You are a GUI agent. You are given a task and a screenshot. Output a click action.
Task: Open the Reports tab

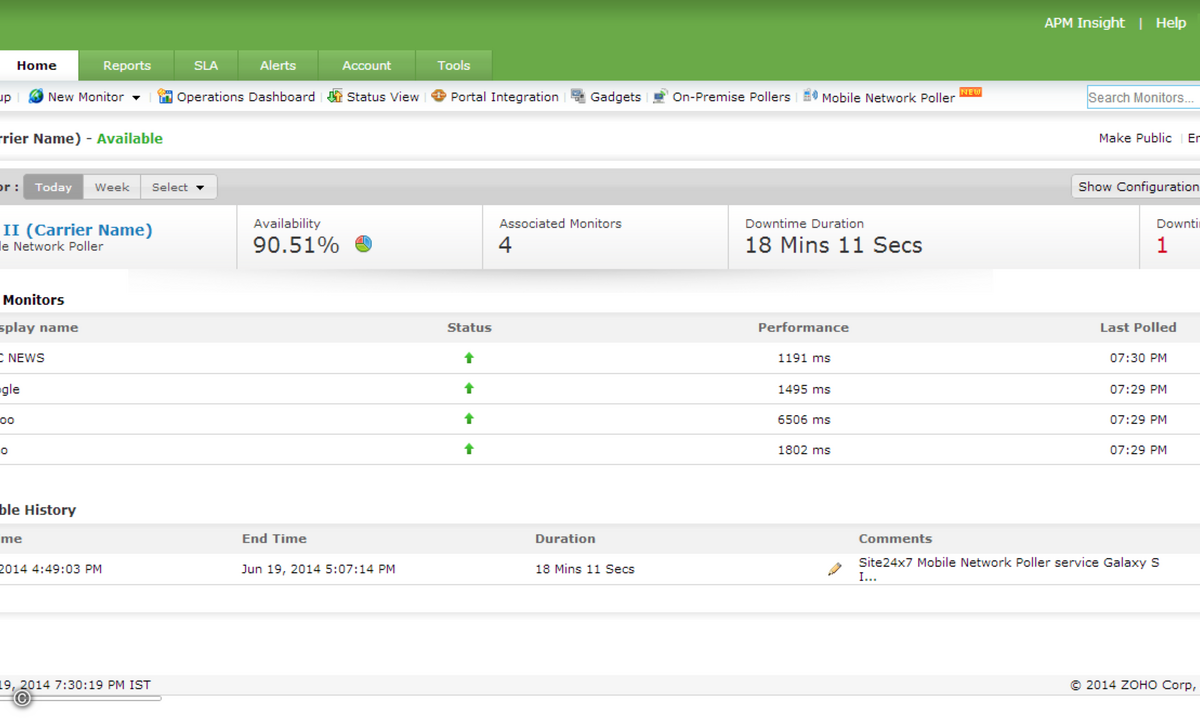(x=127, y=66)
